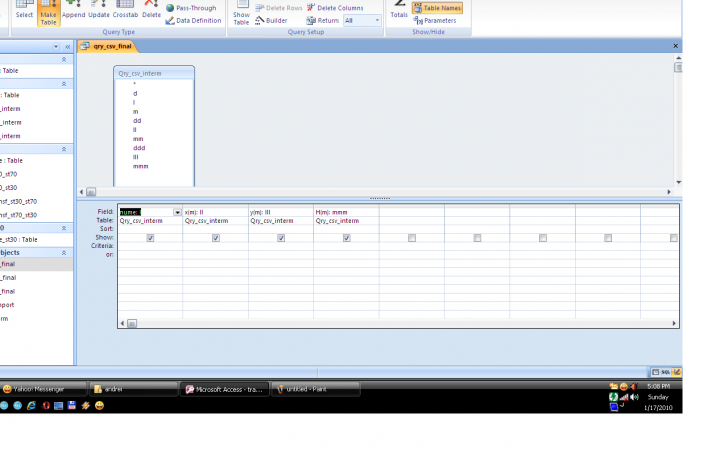Check Show box in fifth grid column
The height and width of the screenshot is (455, 728).
[412, 238]
